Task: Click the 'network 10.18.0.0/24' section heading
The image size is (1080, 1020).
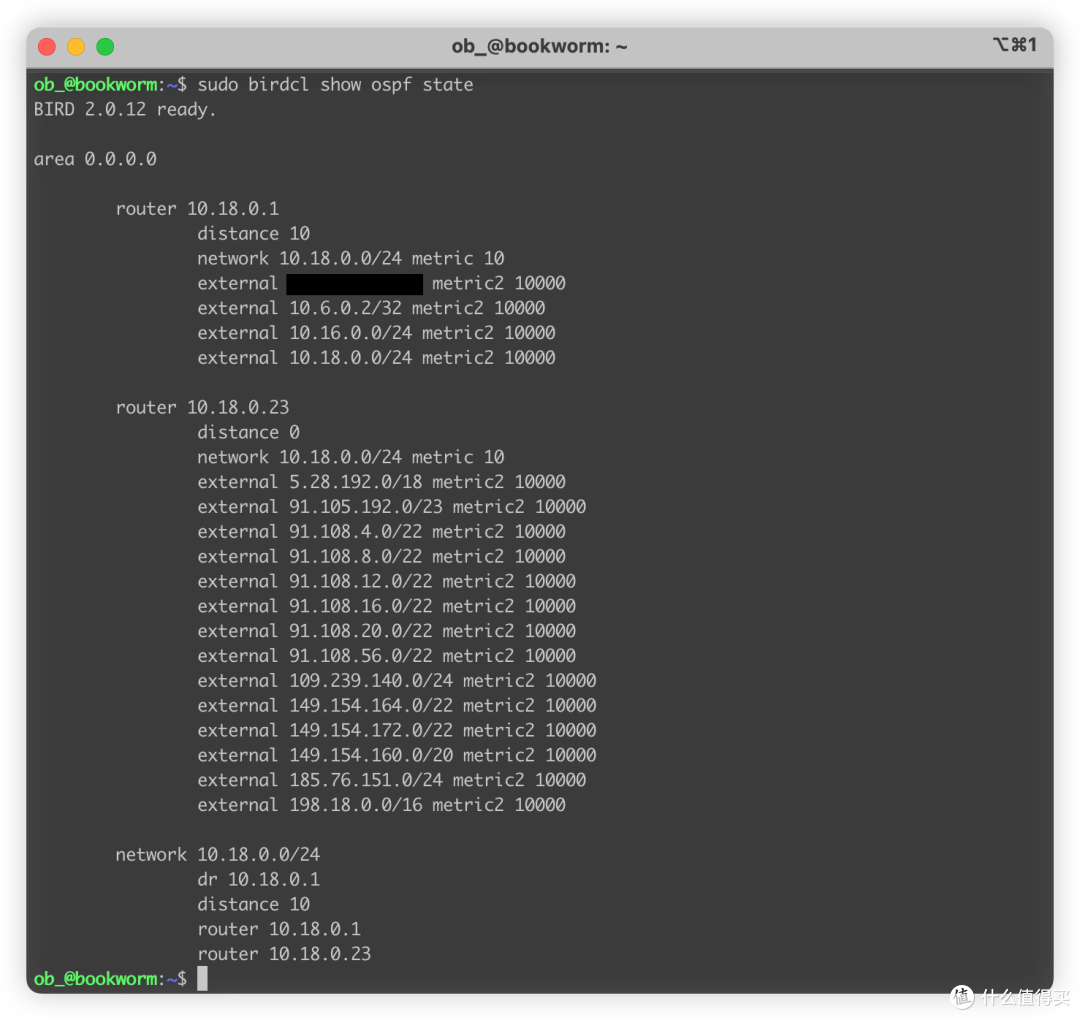Action: click(218, 855)
